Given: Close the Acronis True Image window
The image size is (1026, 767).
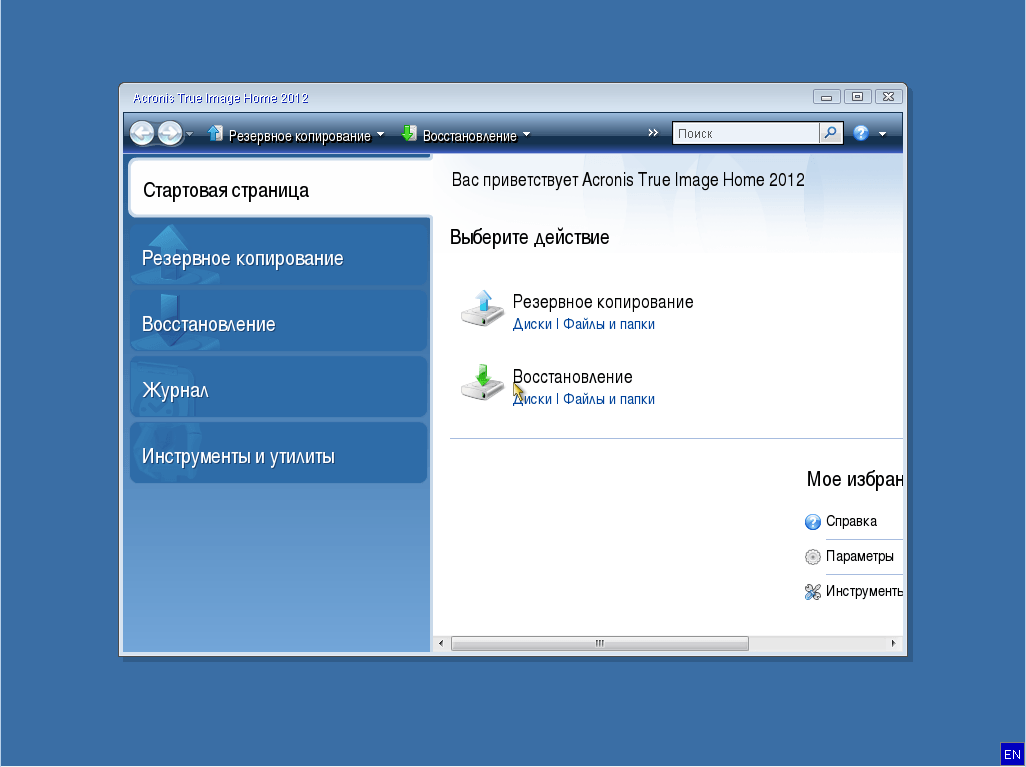Looking at the screenshot, I should click(889, 97).
